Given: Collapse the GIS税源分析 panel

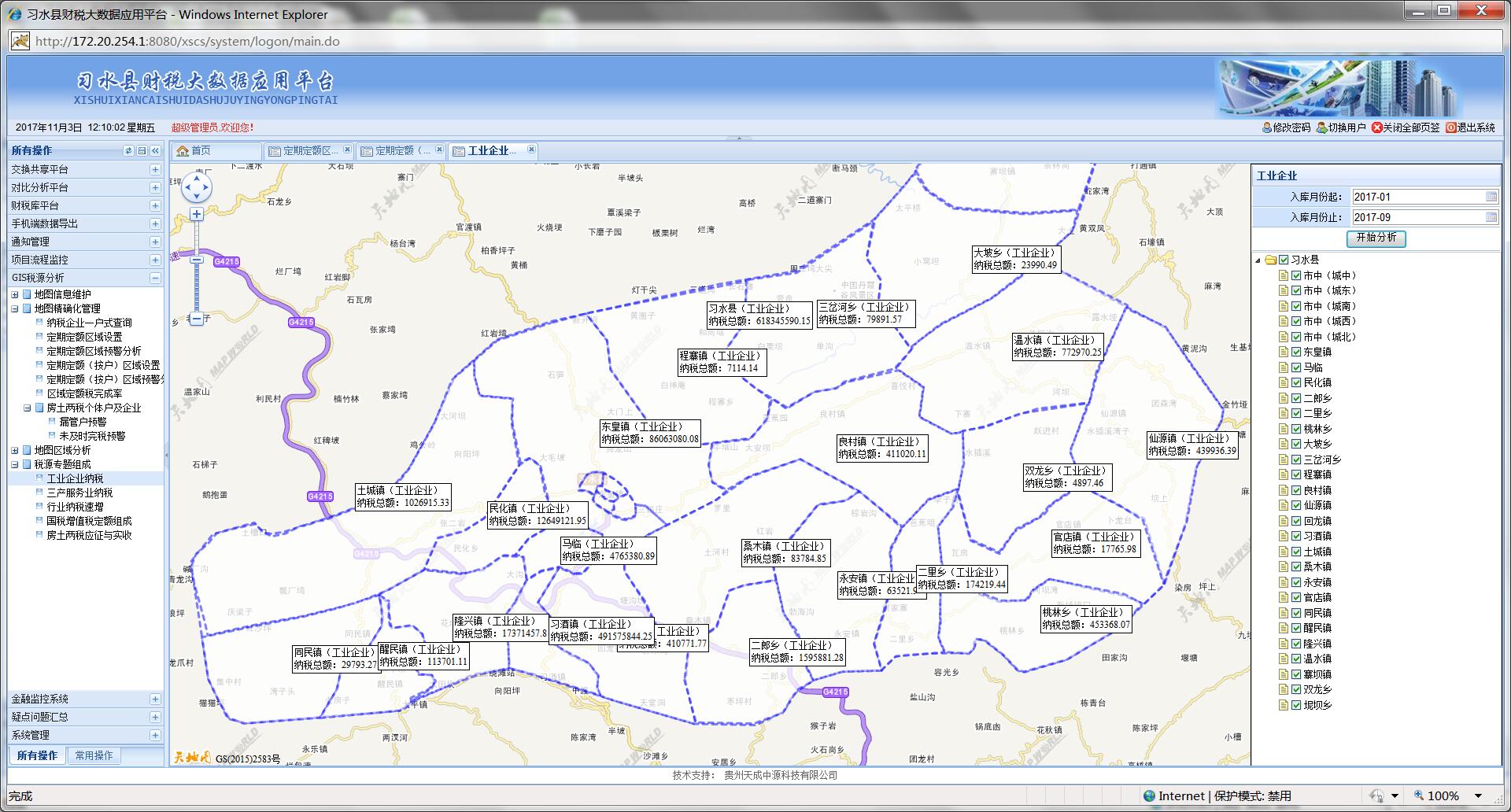Looking at the screenshot, I should pyautogui.click(x=155, y=278).
